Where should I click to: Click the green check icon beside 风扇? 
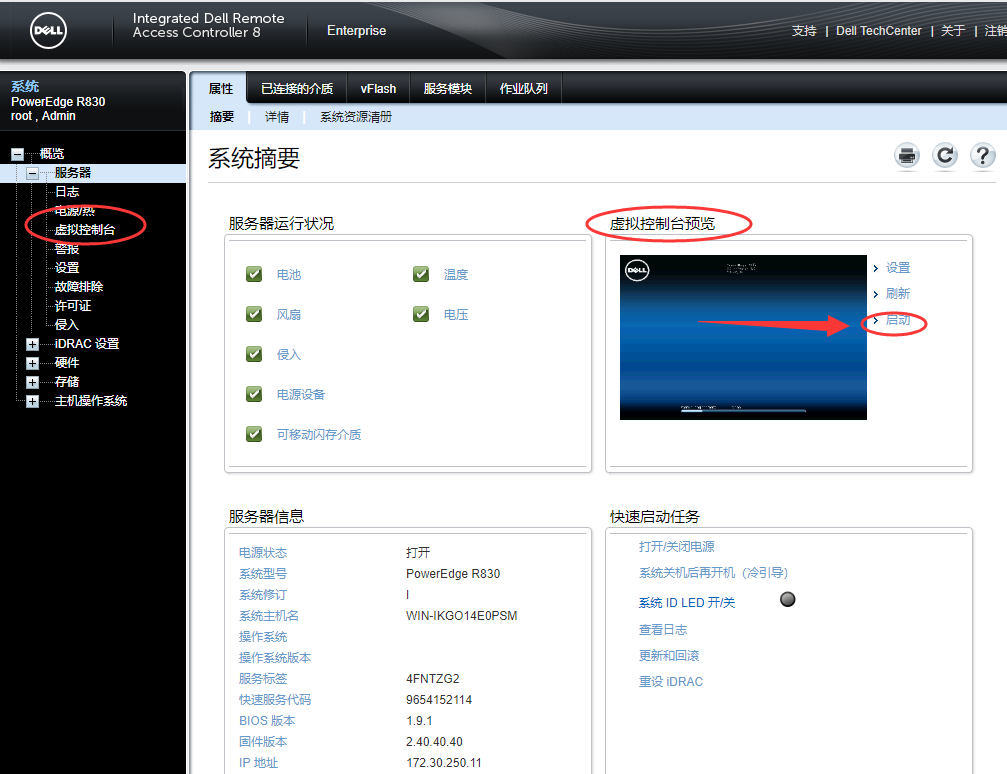(254, 314)
